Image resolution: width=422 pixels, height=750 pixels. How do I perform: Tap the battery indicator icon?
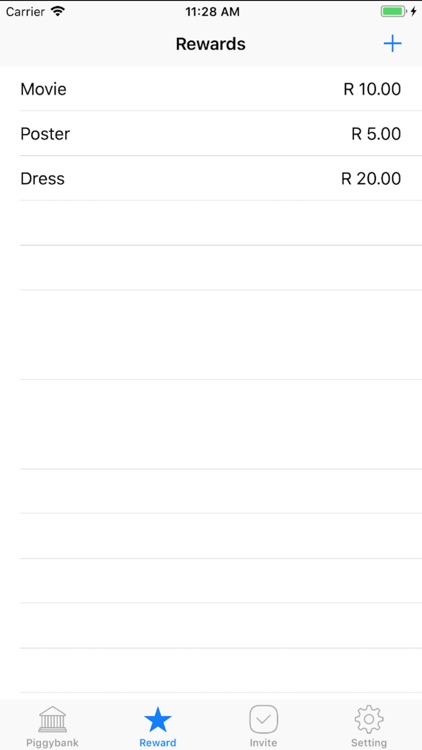[394, 11]
